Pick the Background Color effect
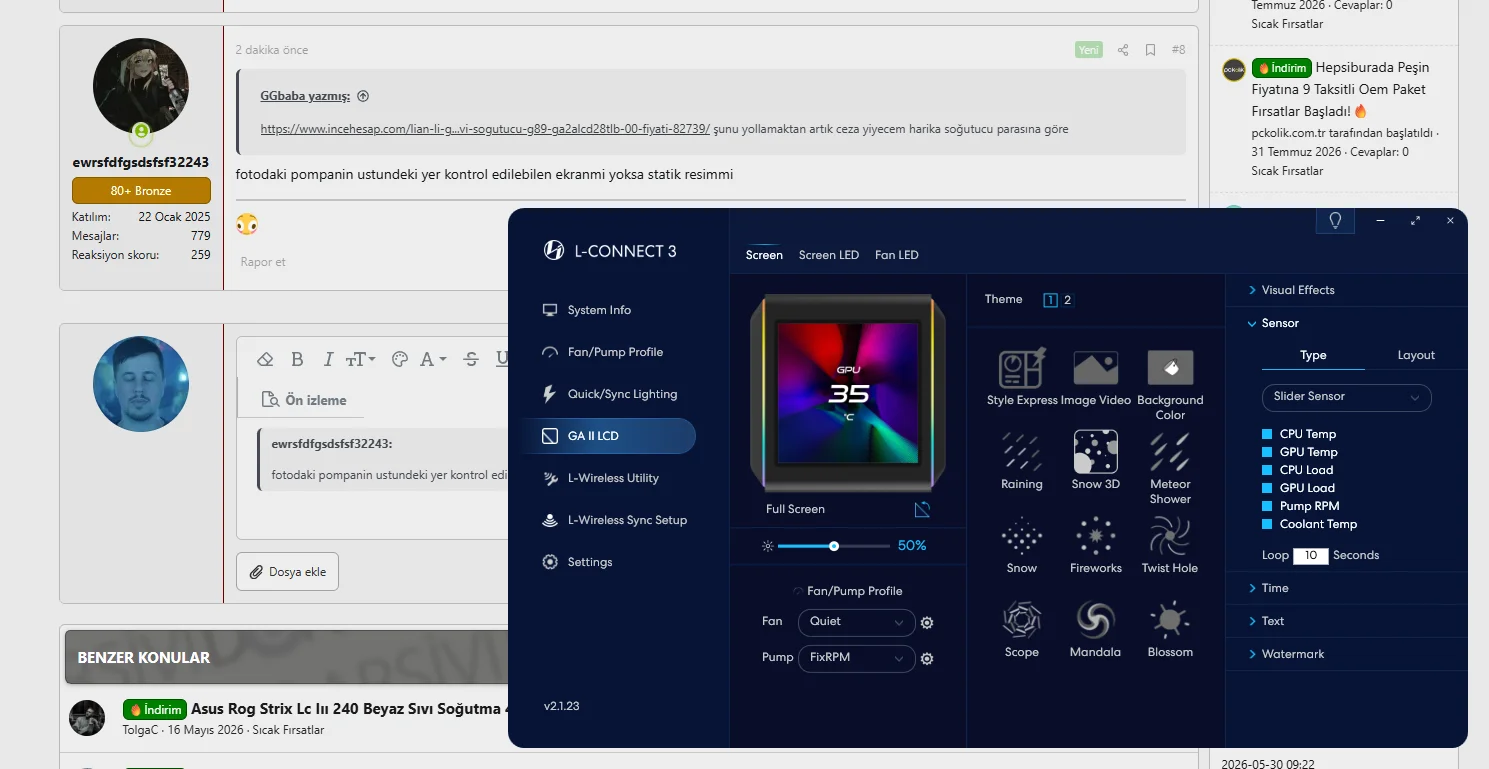1489x769 pixels. click(1170, 368)
